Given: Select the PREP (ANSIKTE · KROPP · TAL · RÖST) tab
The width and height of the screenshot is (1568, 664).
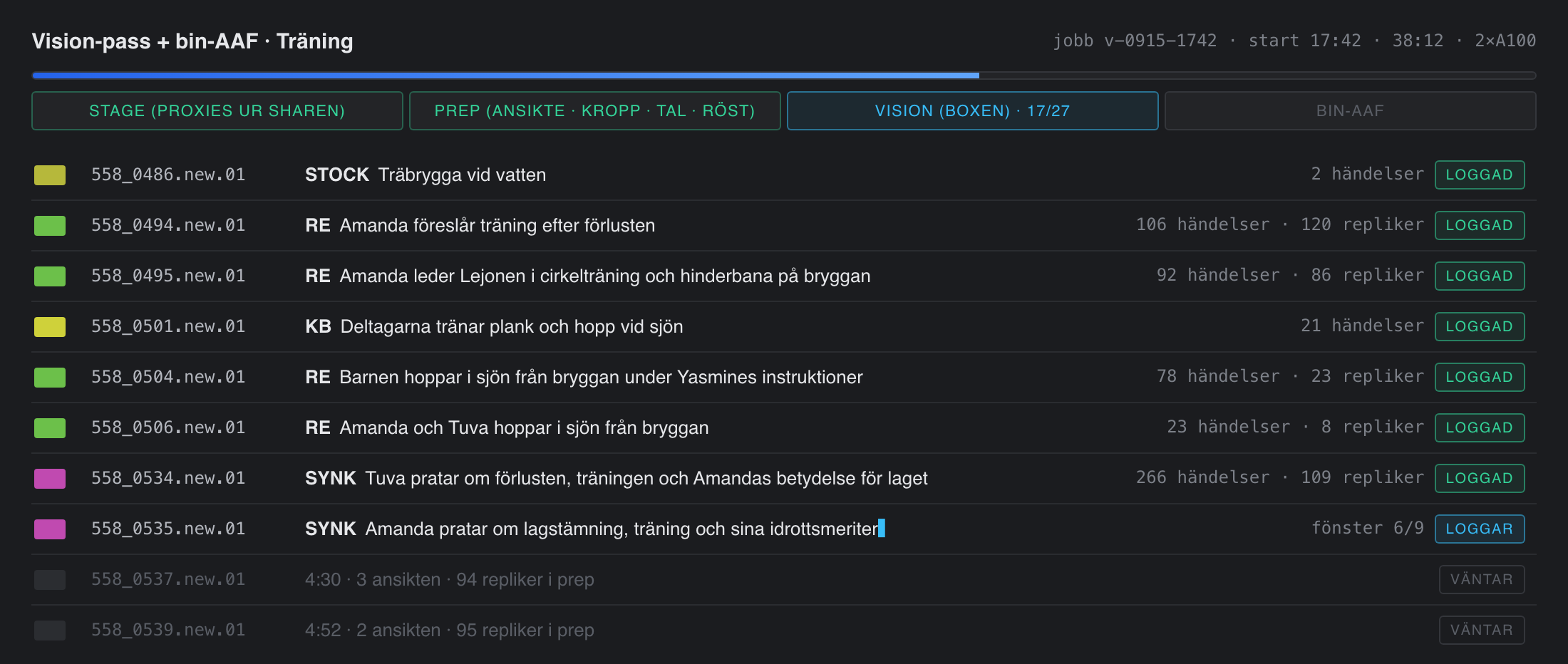Looking at the screenshot, I should pos(595,111).
